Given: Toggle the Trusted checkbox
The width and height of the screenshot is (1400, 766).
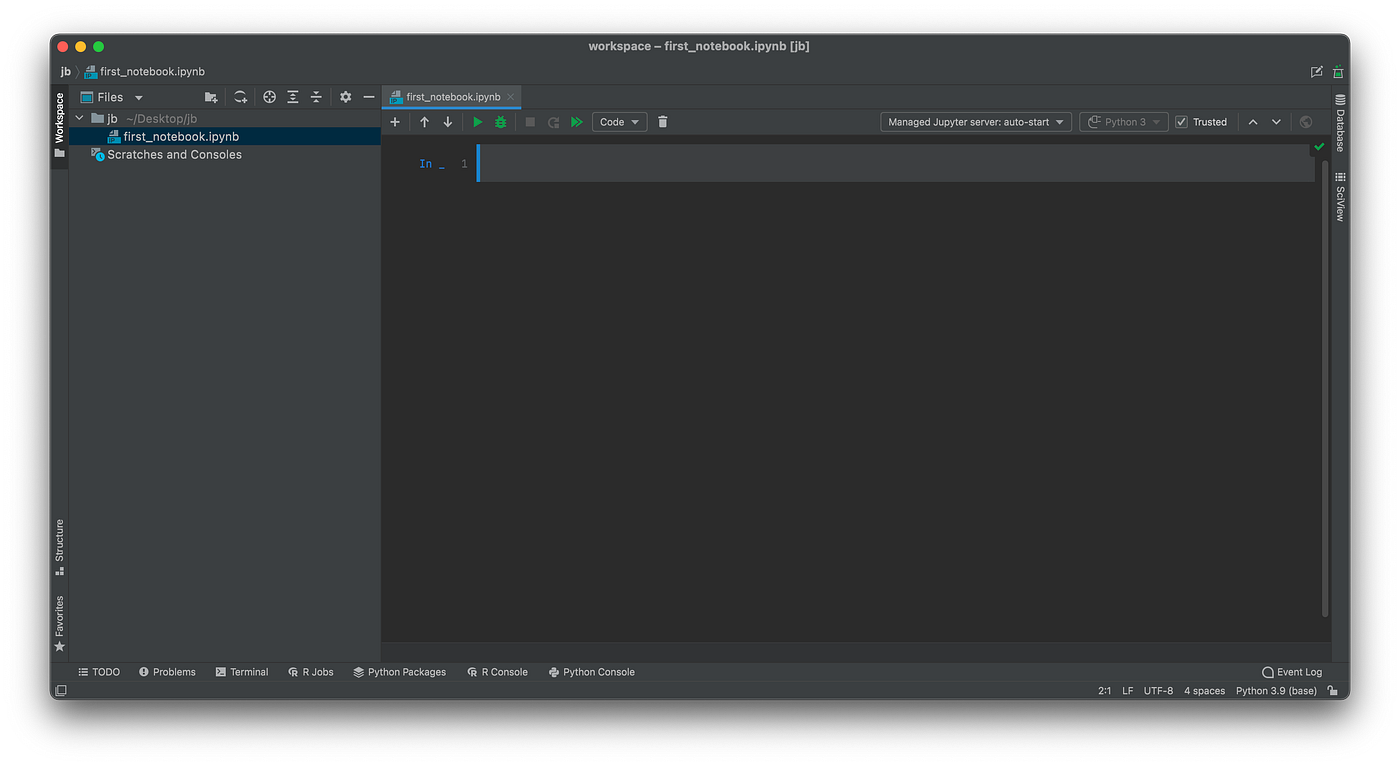Looking at the screenshot, I should point(1181,122).
